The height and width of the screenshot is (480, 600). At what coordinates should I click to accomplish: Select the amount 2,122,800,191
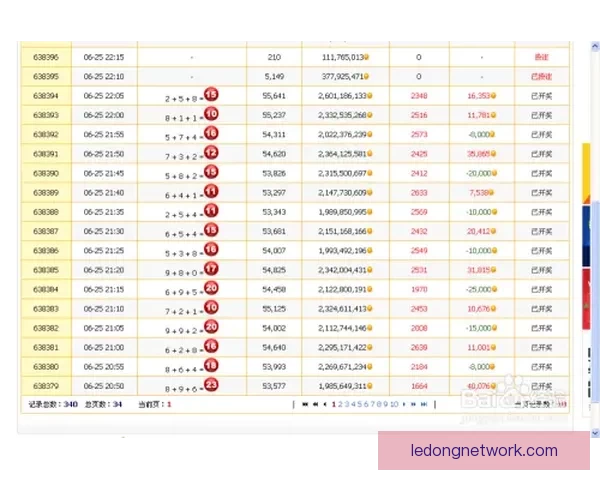[342, 289]
